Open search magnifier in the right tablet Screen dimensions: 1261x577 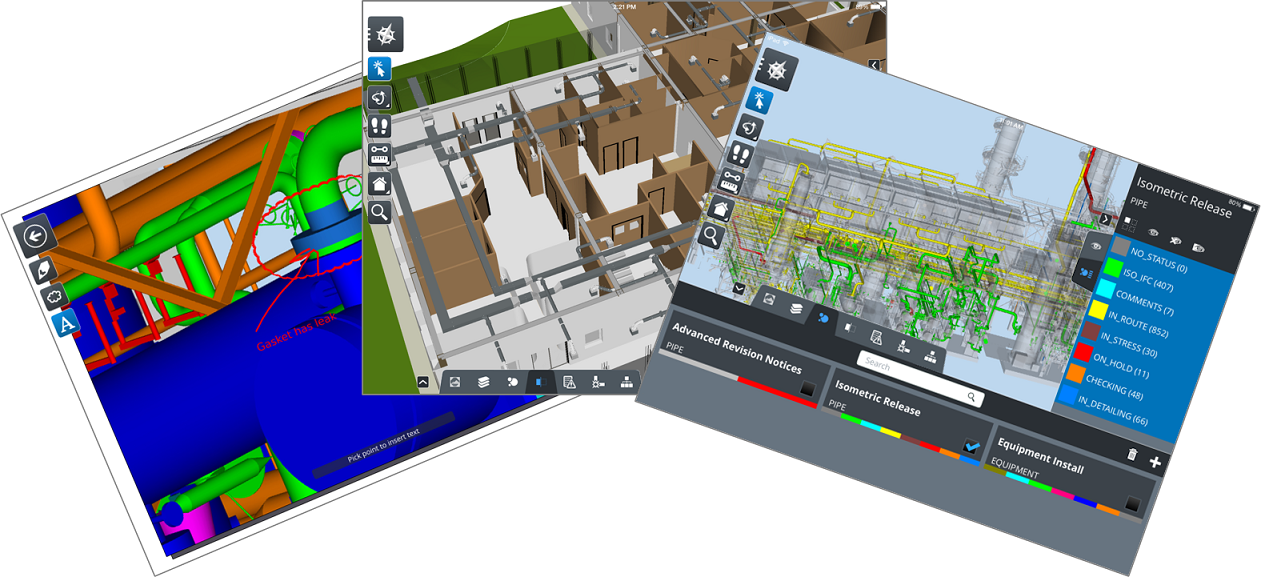711,236
